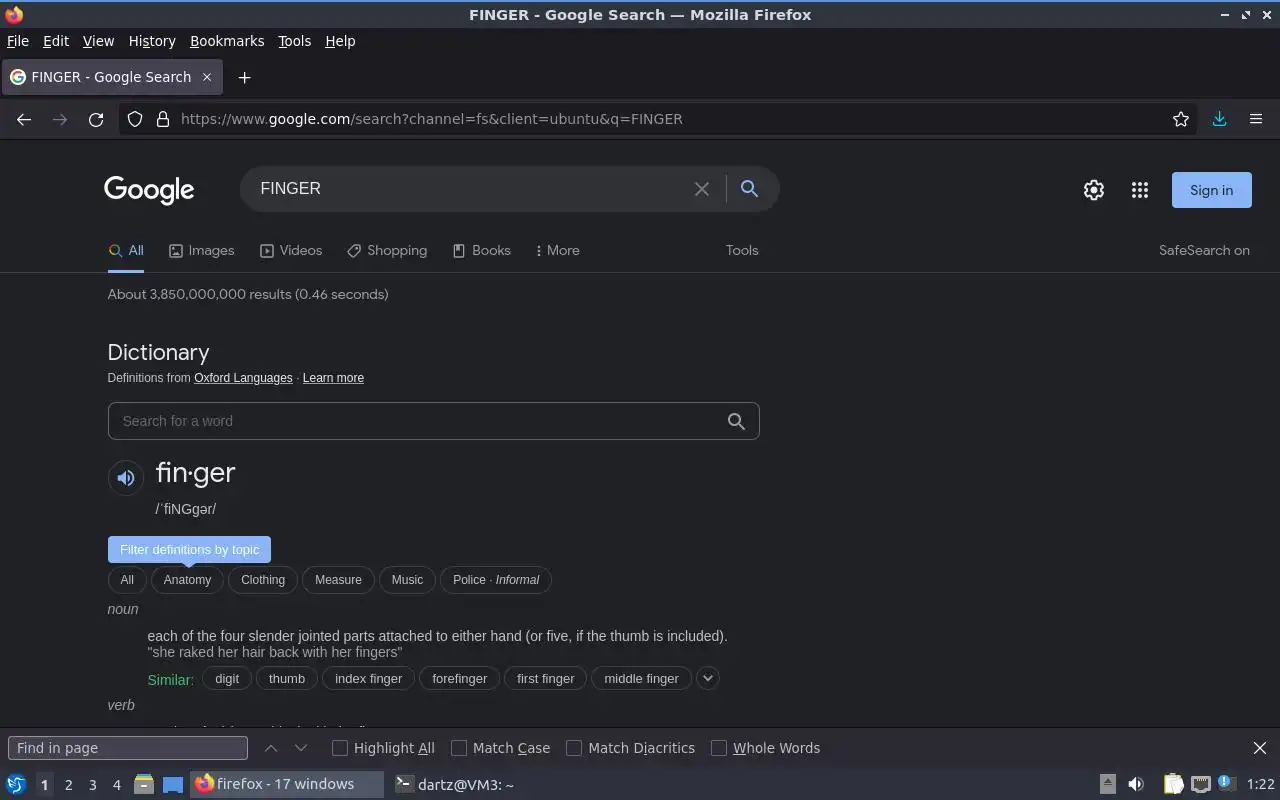Open the taskbar start menu icon
Screen dimensions: 1280x800
coord(15,784)
